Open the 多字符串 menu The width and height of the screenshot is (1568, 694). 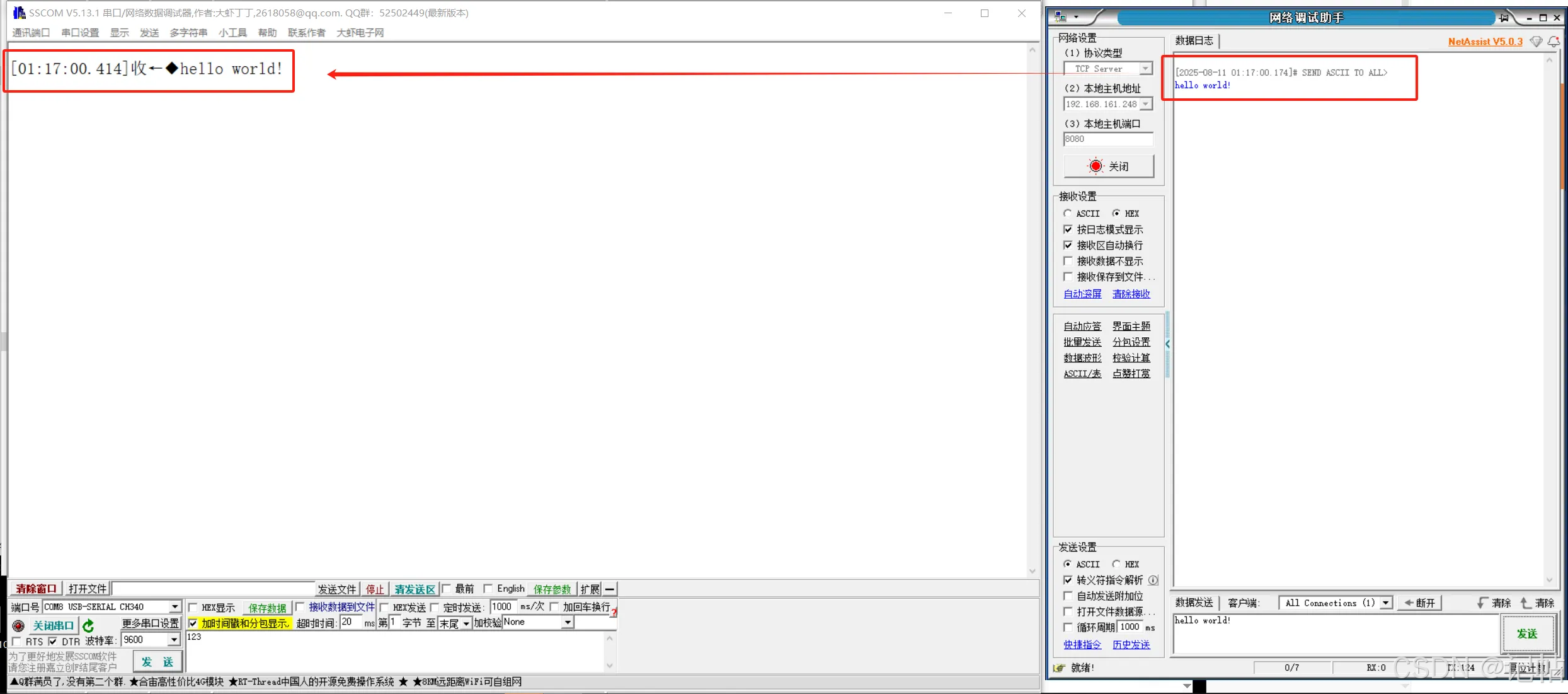pos(188,33)
